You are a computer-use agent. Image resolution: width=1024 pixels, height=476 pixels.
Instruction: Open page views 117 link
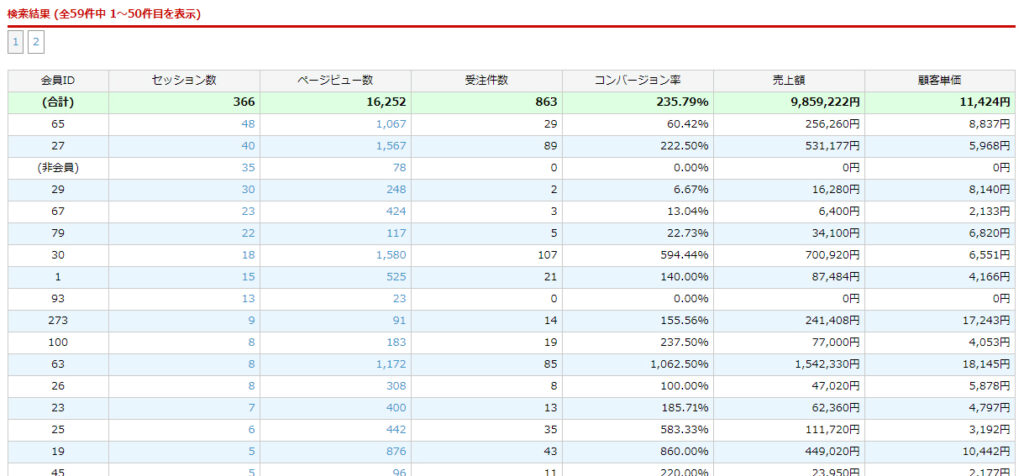[x=395, y=234]
